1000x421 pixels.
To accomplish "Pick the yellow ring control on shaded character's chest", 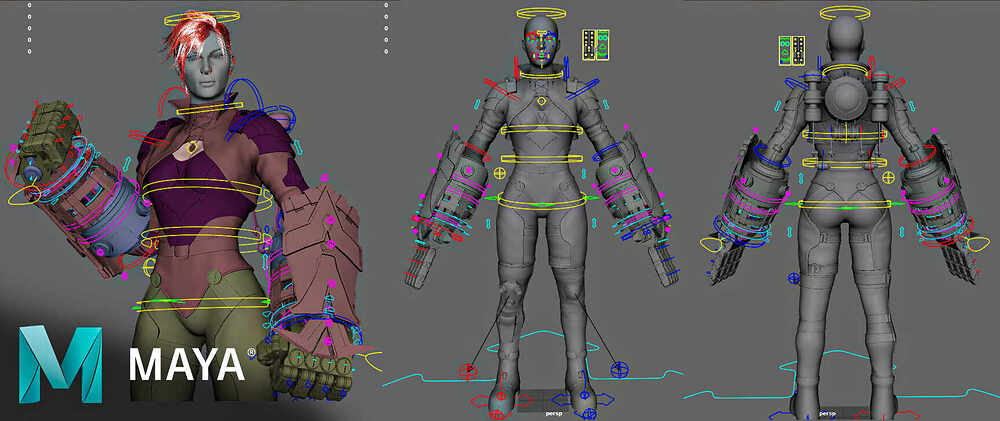I will 191,149.
